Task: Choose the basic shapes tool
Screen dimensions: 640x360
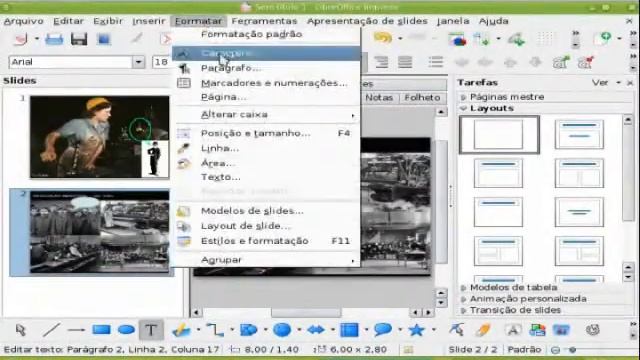Action: click(x=248, y=330)
